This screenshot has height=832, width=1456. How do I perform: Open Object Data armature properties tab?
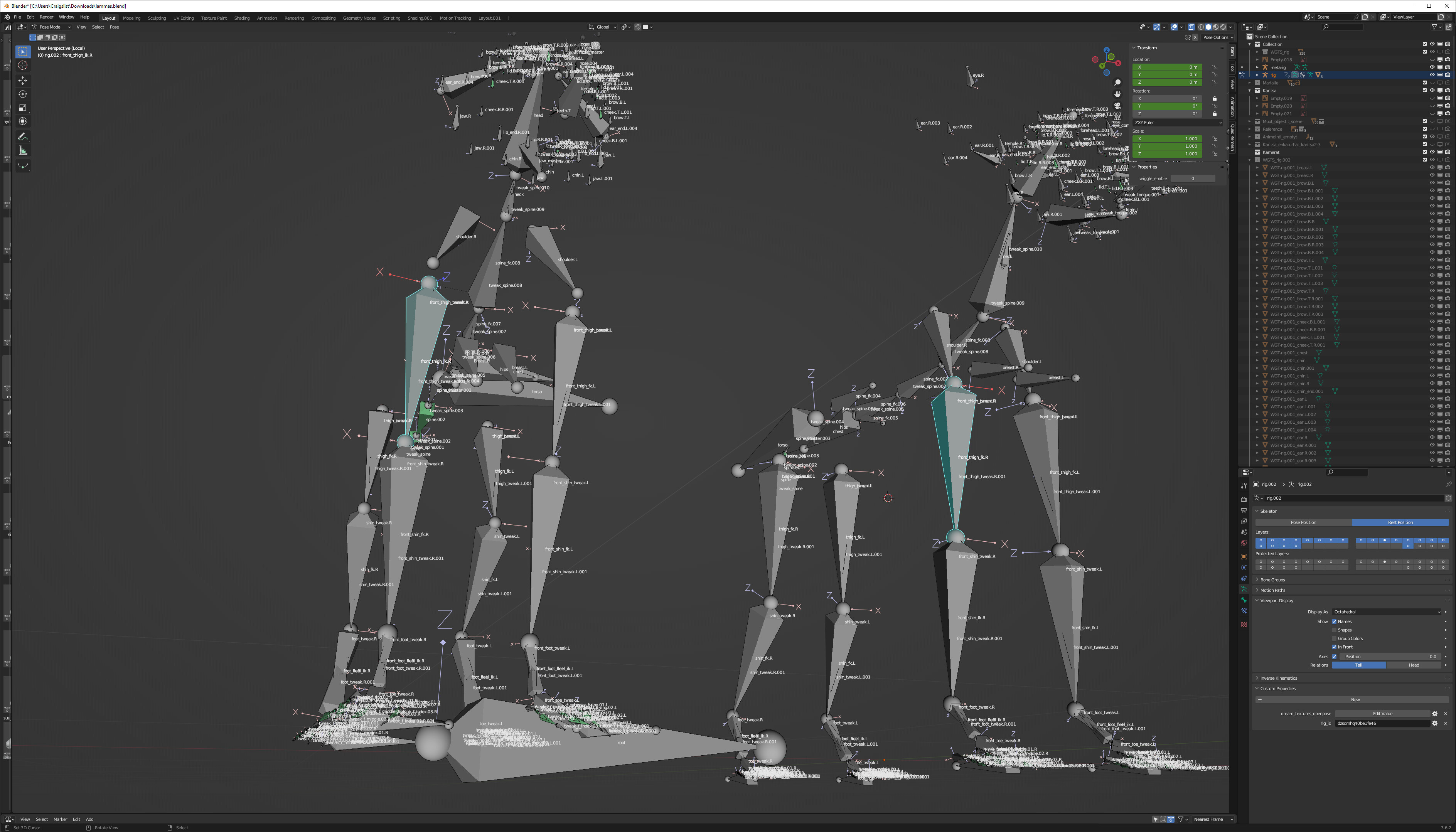(x=1244, y=589)
